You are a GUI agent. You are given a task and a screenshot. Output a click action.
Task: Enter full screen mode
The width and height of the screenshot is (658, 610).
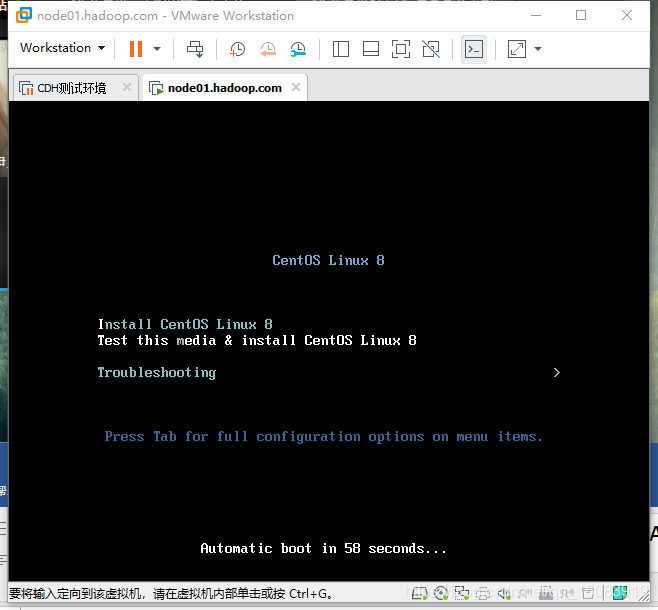[x=401, y=49]
